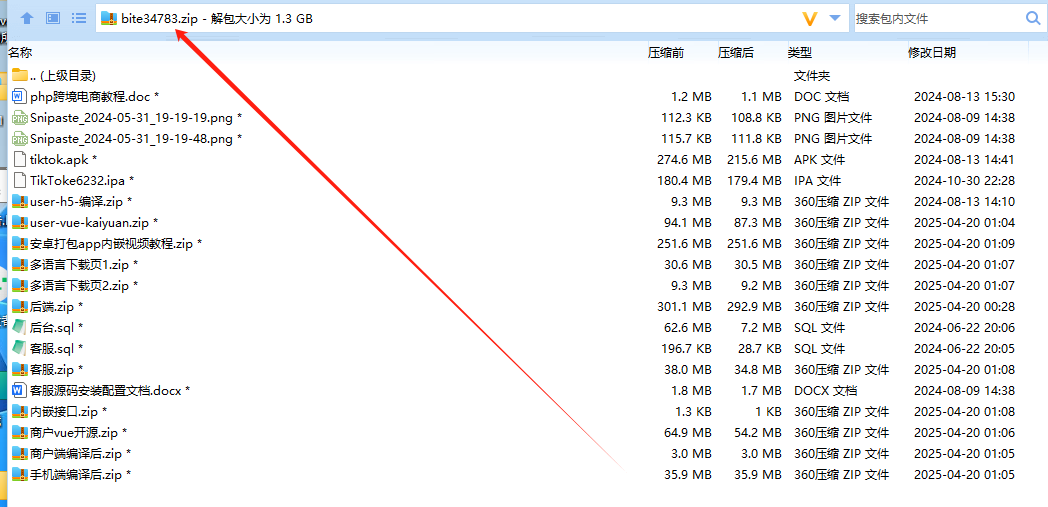Screen dimensions: 1048x507
Task: Click the zip icon of 多语言下载页2.zip
Action: pos(19,285)
